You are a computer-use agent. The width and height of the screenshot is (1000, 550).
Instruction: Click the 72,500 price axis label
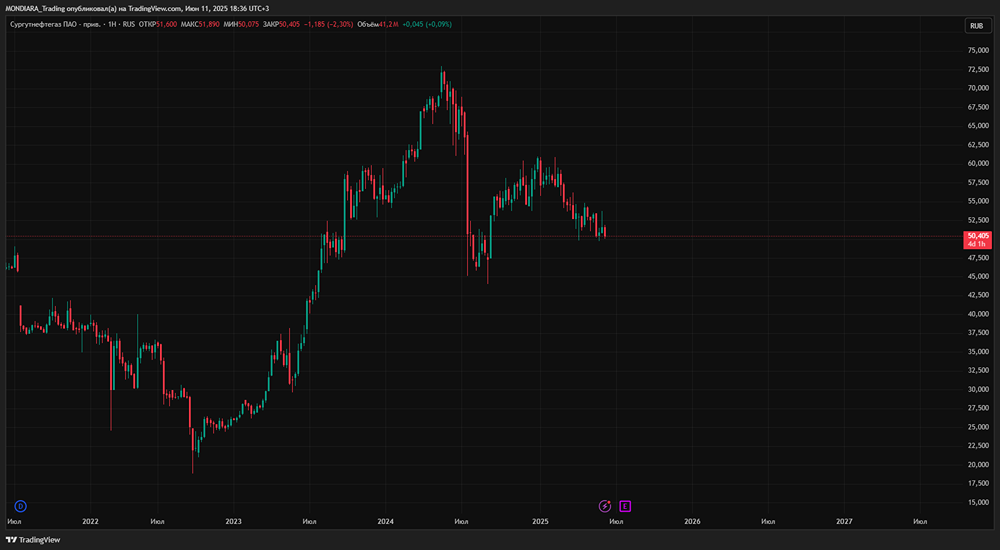click(x=978, y=69)
